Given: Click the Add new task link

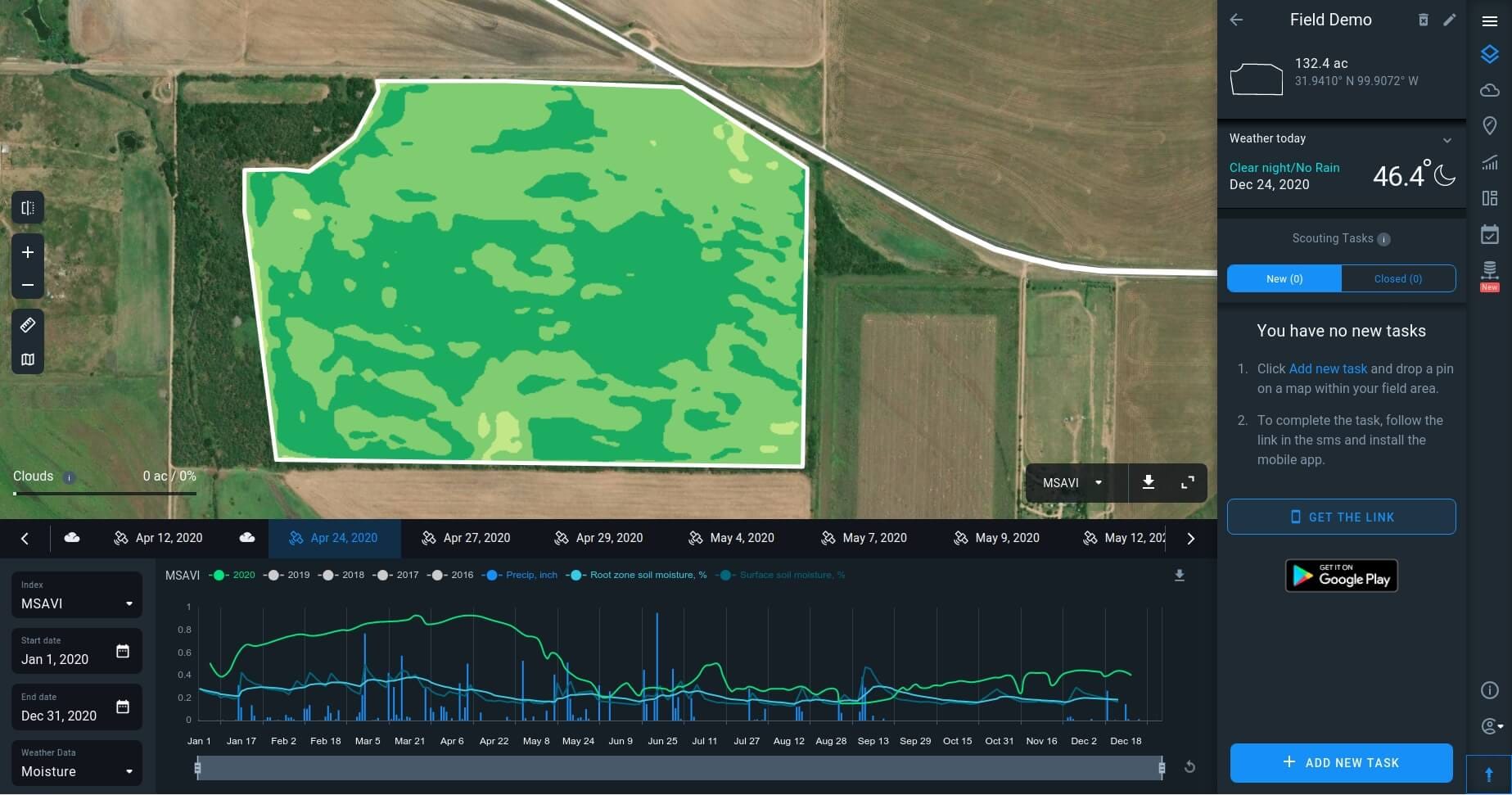Looking at the screenshot, I should pos(1328,368).
